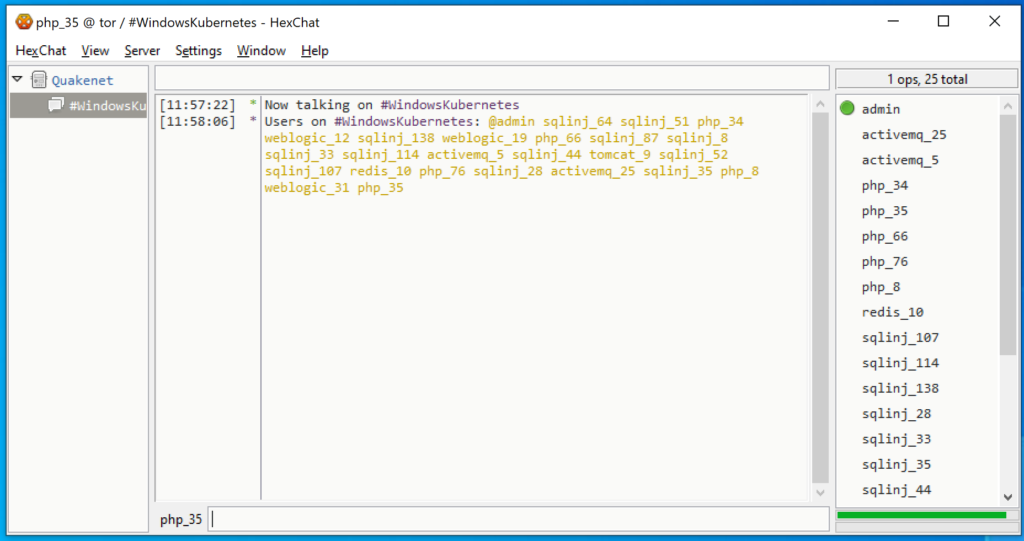
Task: Click the 'Now talking on #WindowsKubernetes' message
Action: pos(391,105)
